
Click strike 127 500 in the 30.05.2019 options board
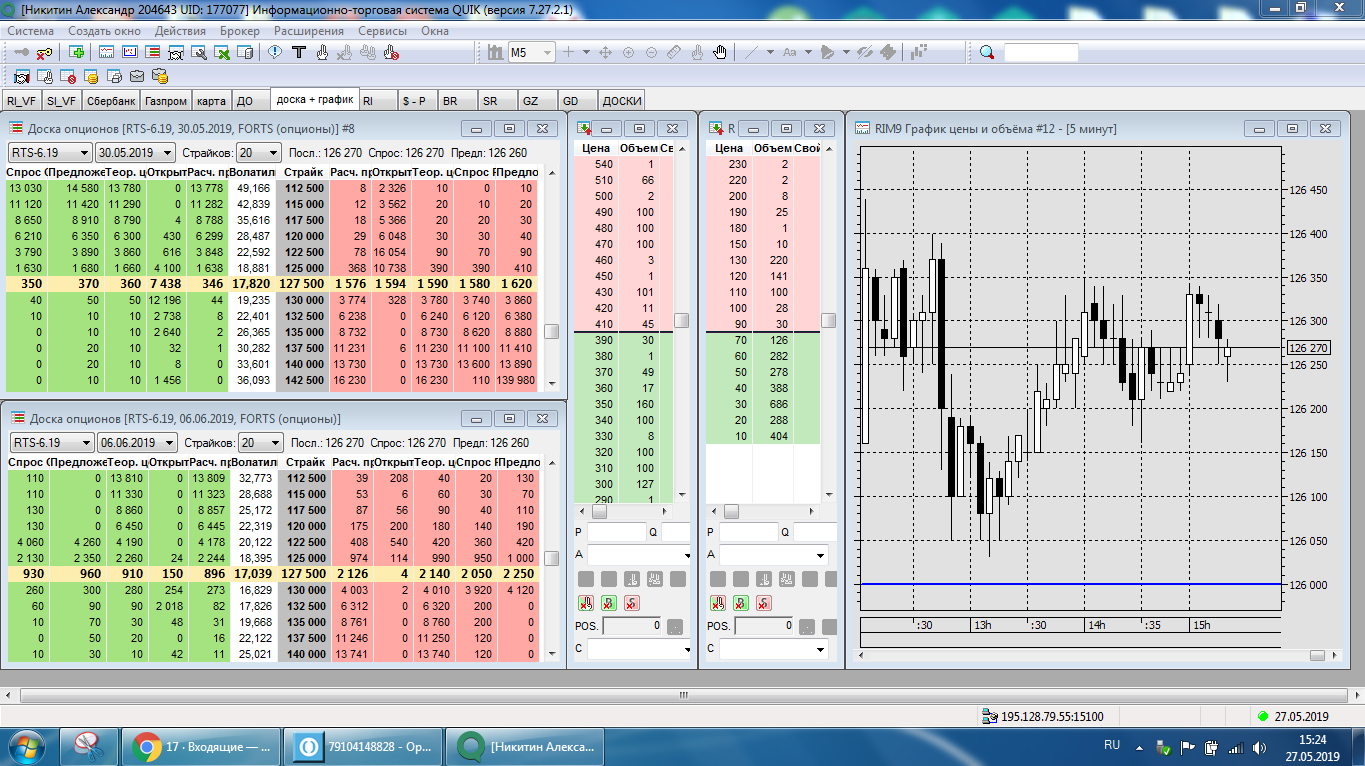pos(303,283)
